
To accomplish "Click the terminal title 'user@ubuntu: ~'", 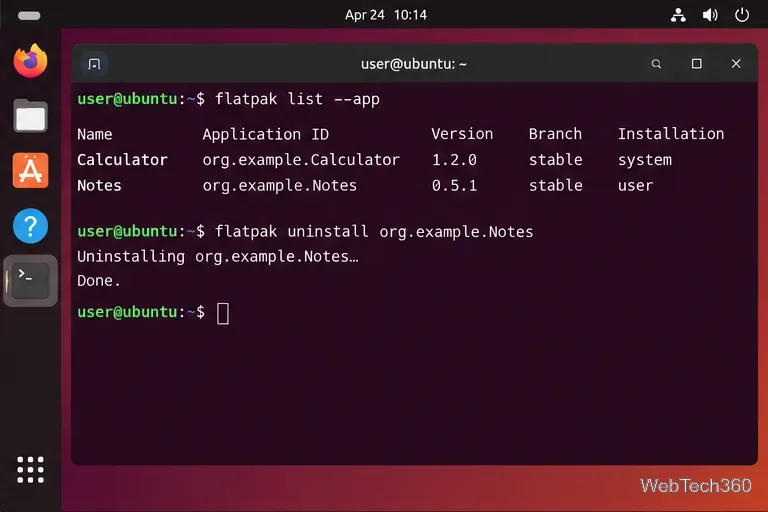I will (x=413, y=64).
